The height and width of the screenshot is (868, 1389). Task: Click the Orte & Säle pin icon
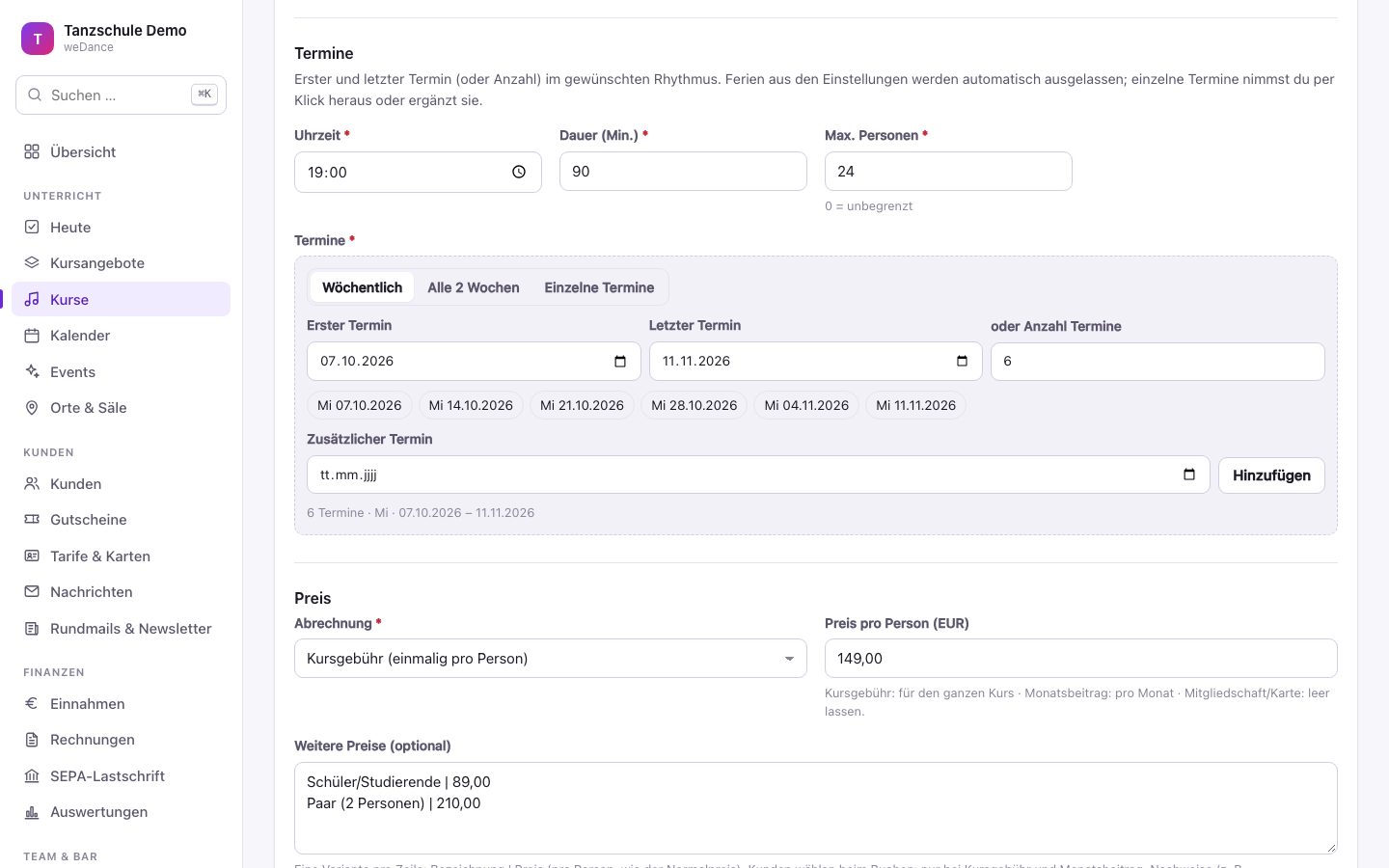(32, 407)
